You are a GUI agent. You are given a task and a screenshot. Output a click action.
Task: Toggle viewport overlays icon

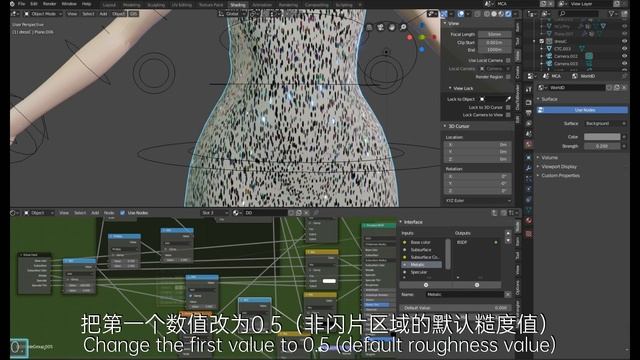461,14
